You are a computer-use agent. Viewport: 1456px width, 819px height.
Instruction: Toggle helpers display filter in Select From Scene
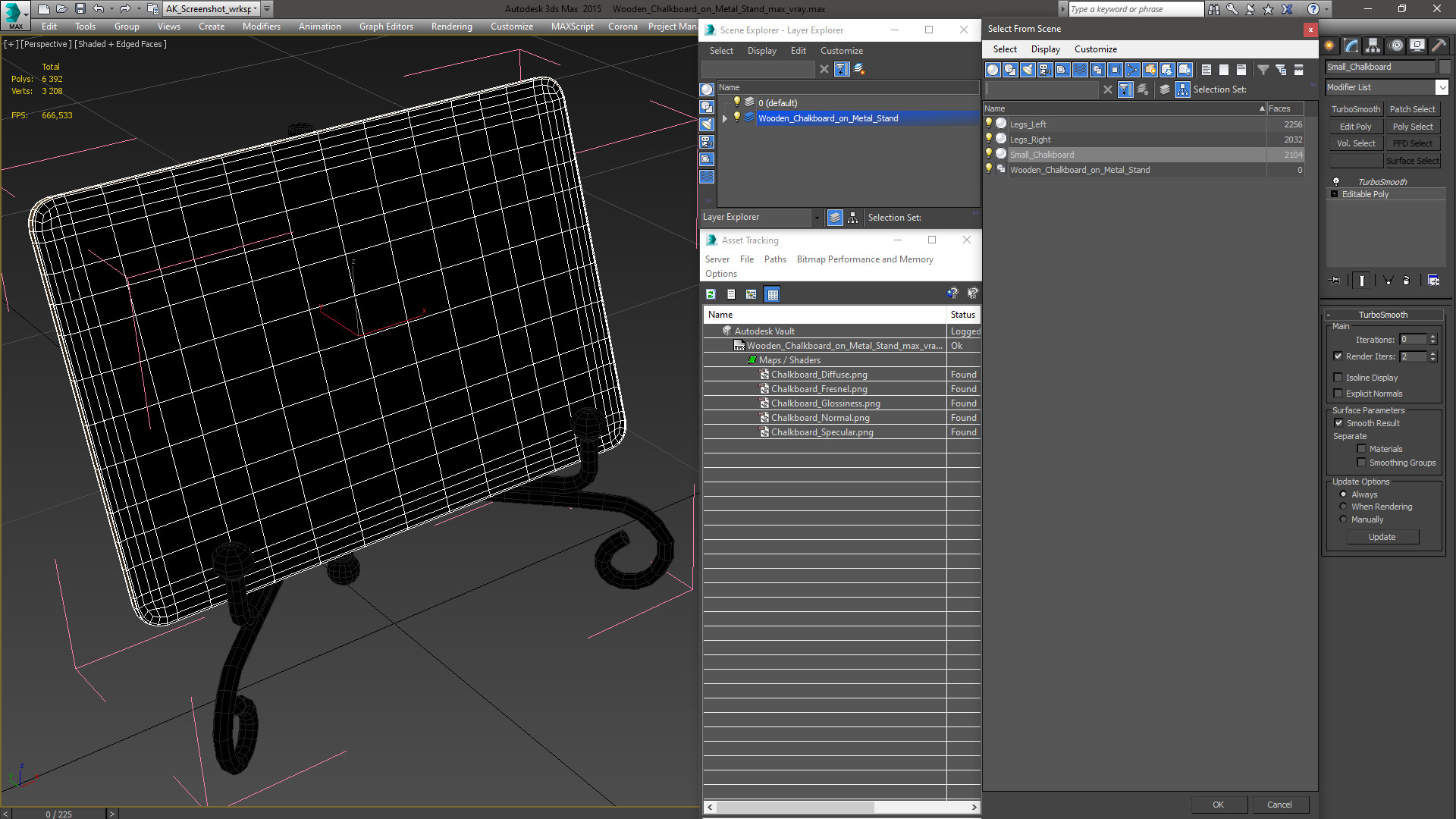(1062, 70)
